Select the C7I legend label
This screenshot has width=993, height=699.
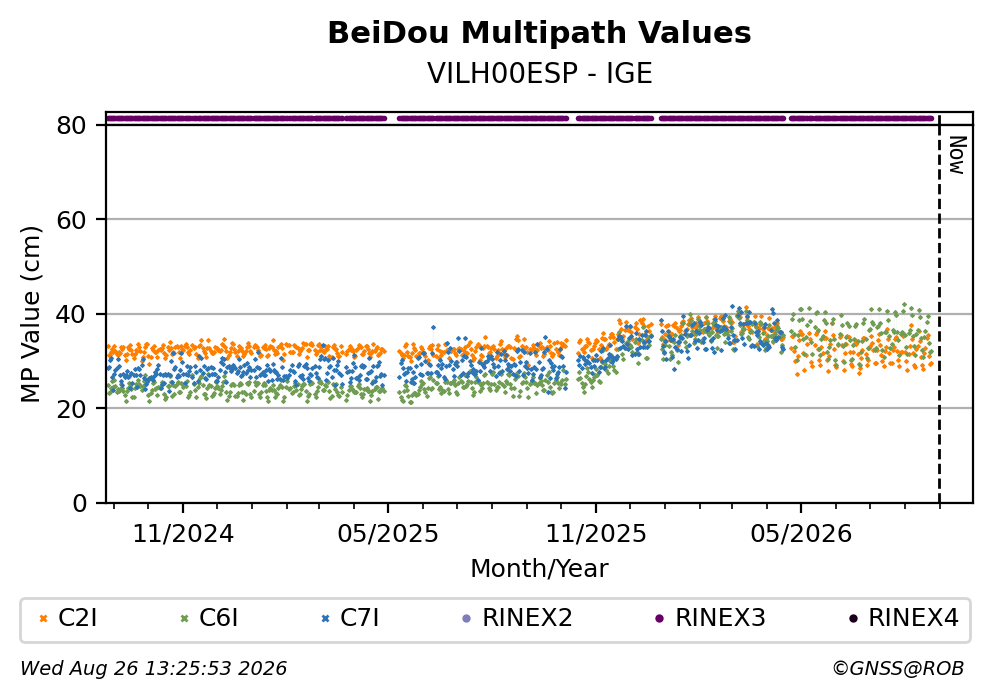click(x=360, y=618)
